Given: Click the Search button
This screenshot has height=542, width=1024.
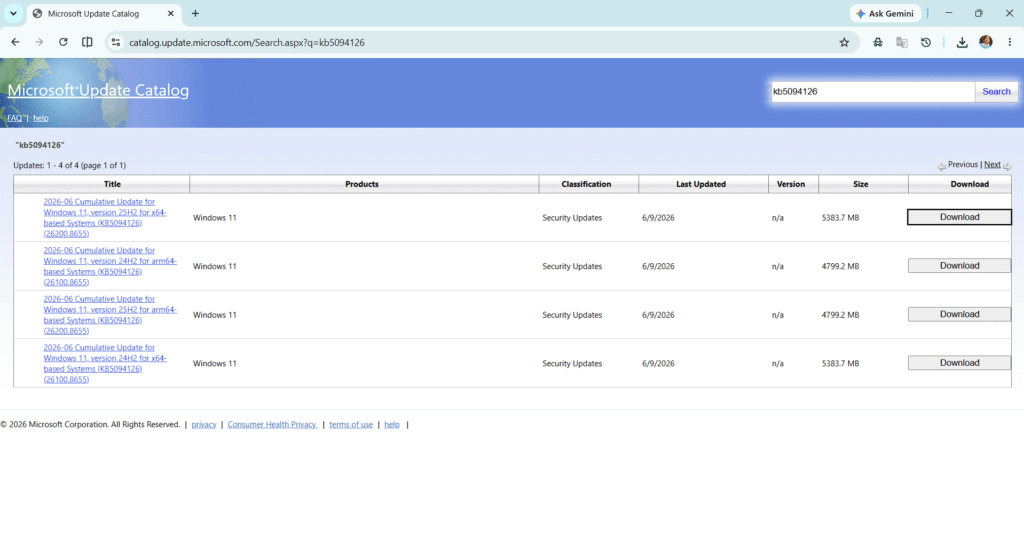Looking at the screenshot, I should point(996,91).
